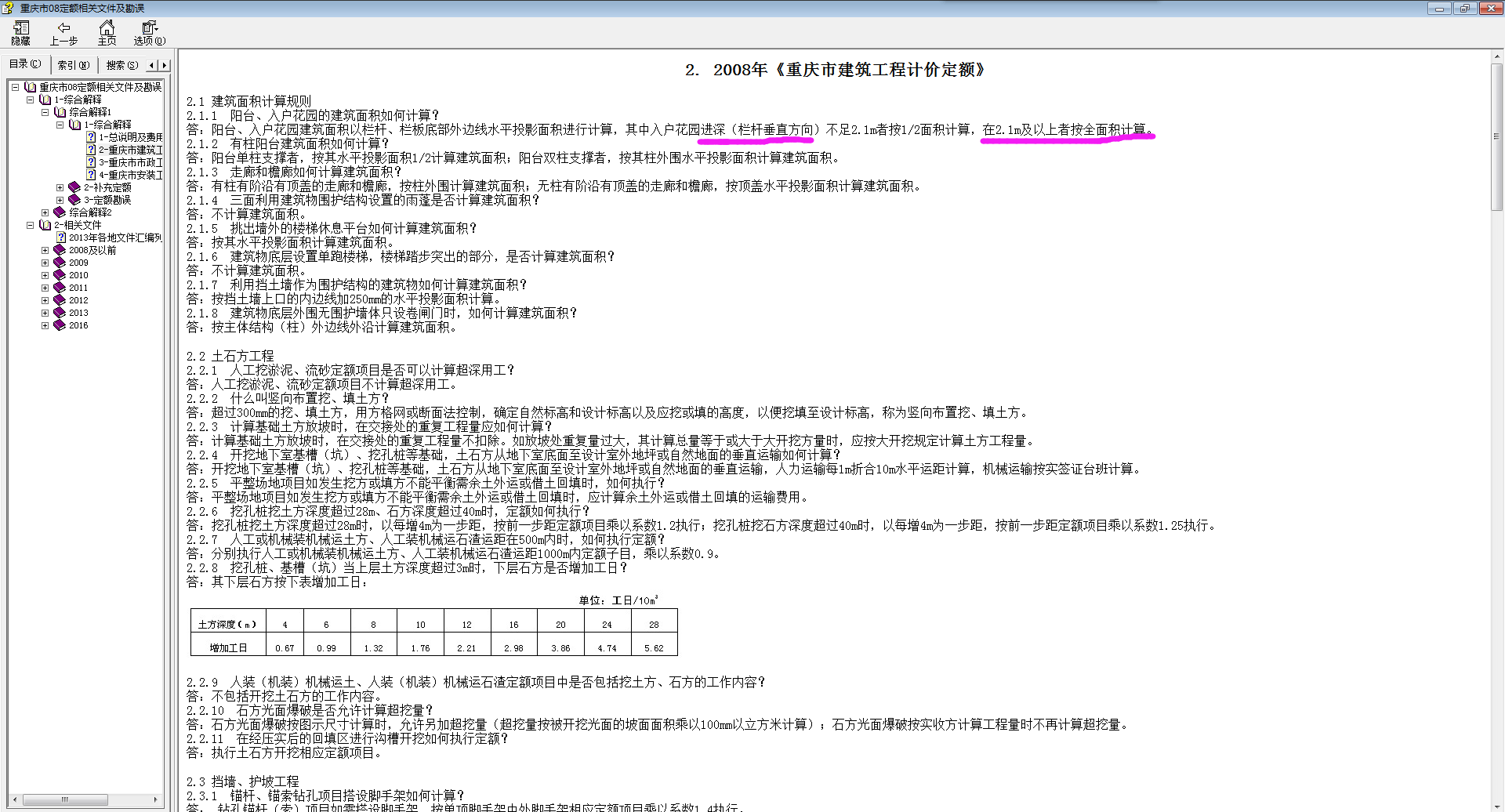Collapse the 2-相关文件 node
1505x812 pixels.
coord(30,225)
